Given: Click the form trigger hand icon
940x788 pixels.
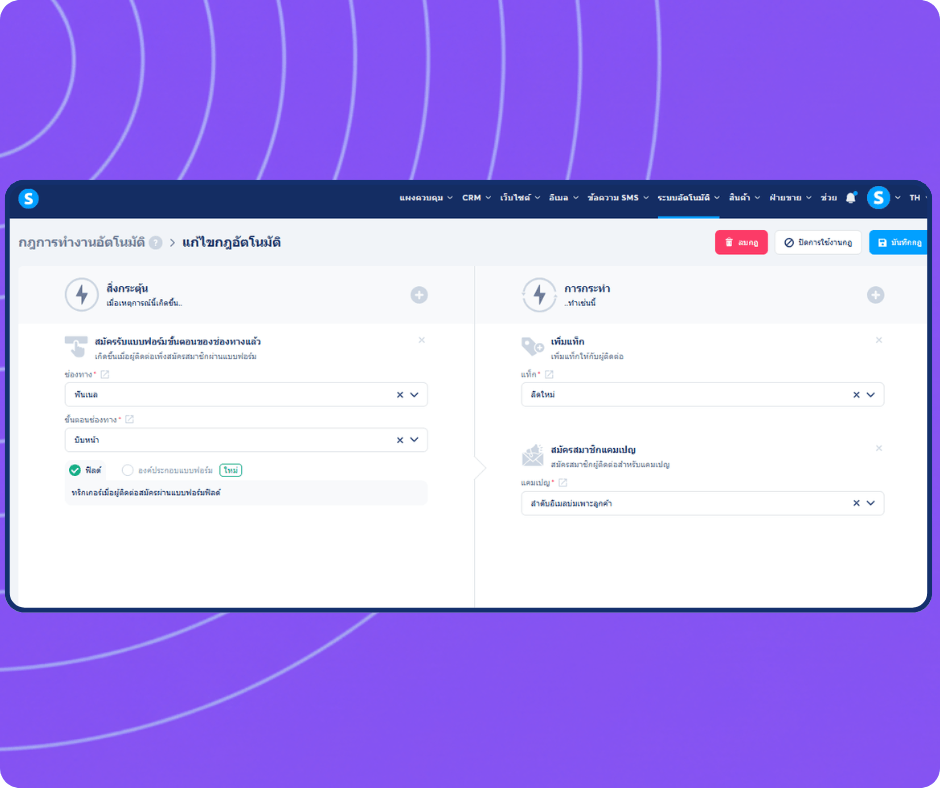Looking at the screenshot, I should pyautogui.click(x=76, y=347).
